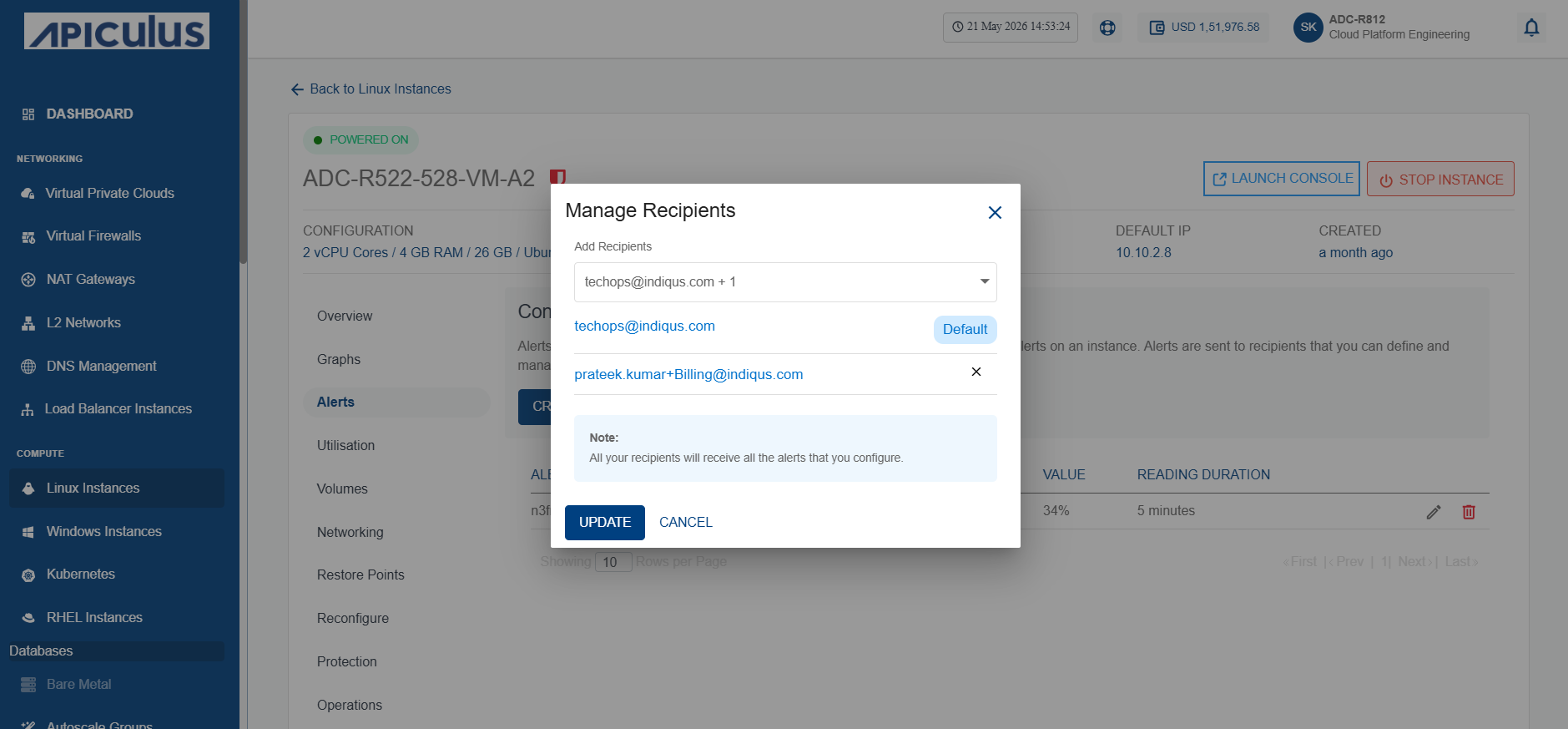Screen dimensions: 1568x729
Task: Open the Utilisation tab
Action: pos(345,445)
